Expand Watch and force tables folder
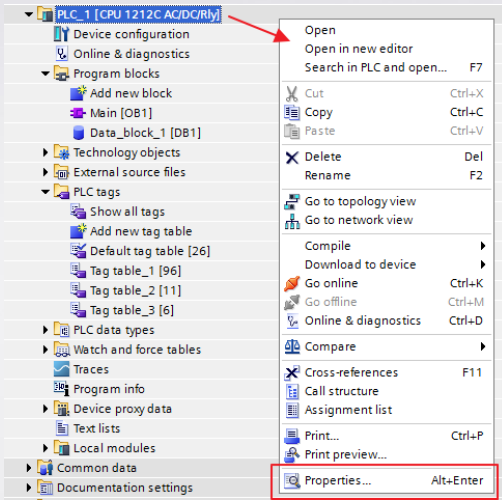Image resolution: width=502 pixels, height=500 pixels. (x=45, y=349)
